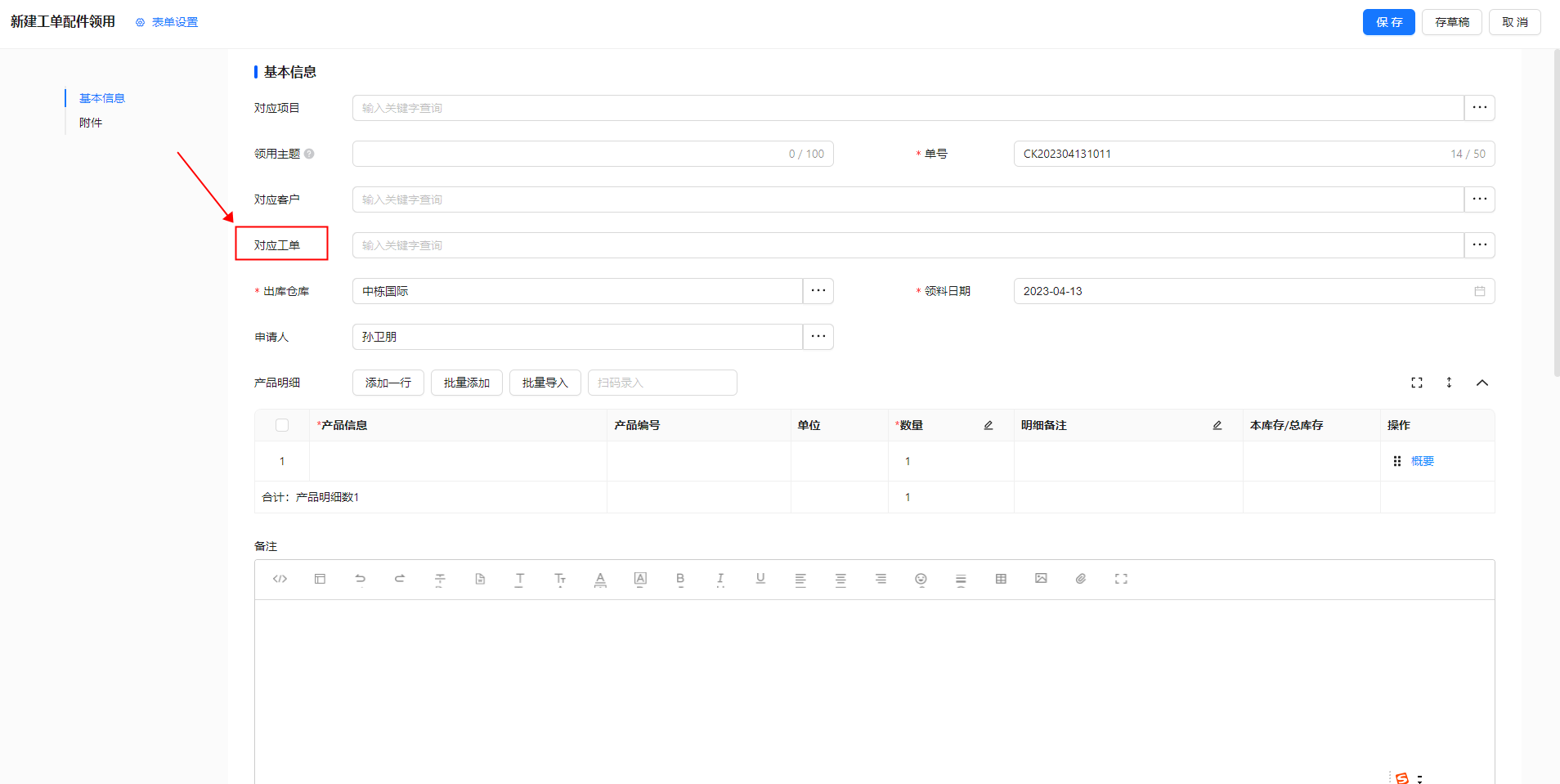The height and width of the screenshot is (784, 1560).
Task: Click the 批量导入 button
Action: [545, 383]
